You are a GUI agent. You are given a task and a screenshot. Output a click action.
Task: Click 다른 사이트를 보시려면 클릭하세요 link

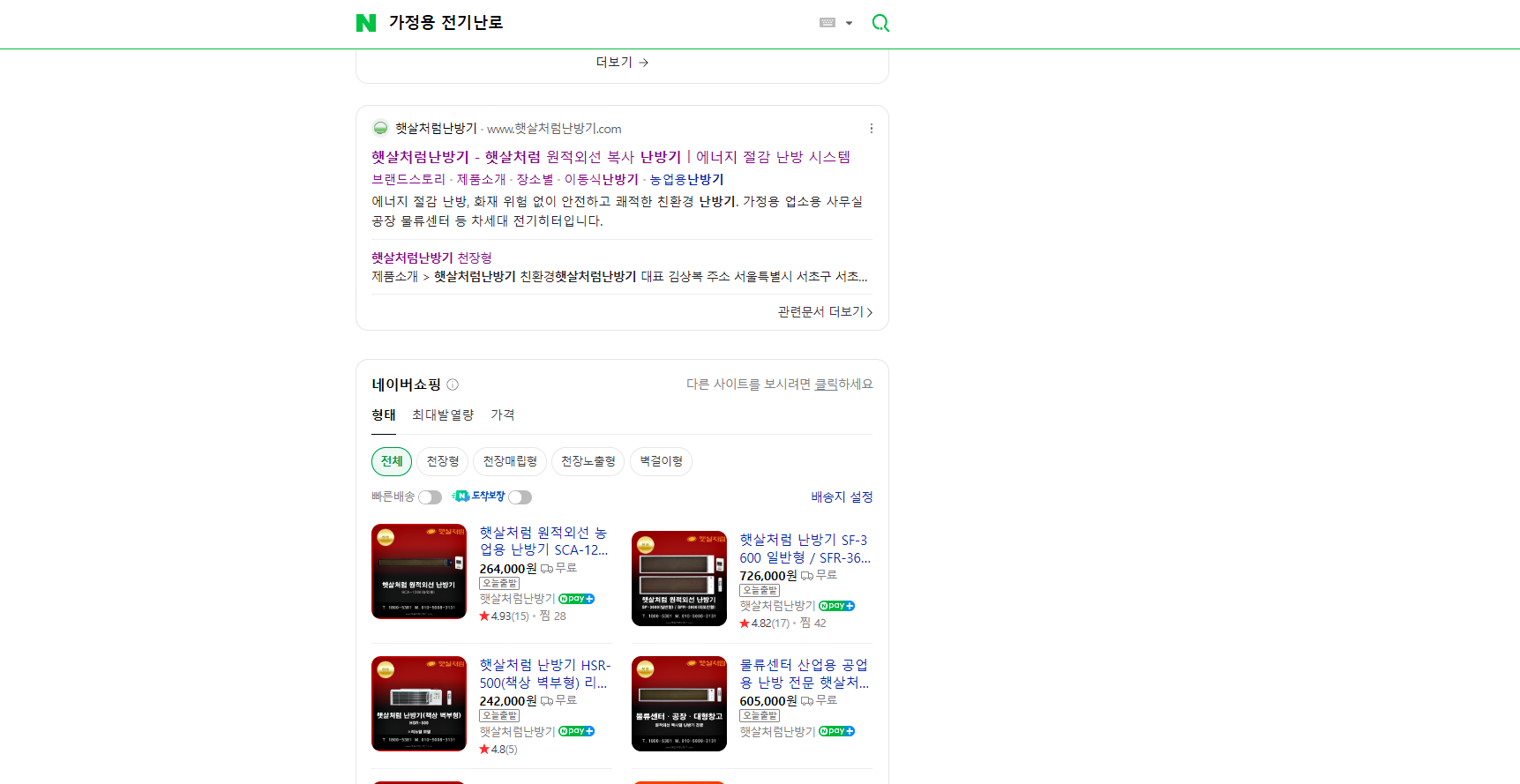point(780,385)
